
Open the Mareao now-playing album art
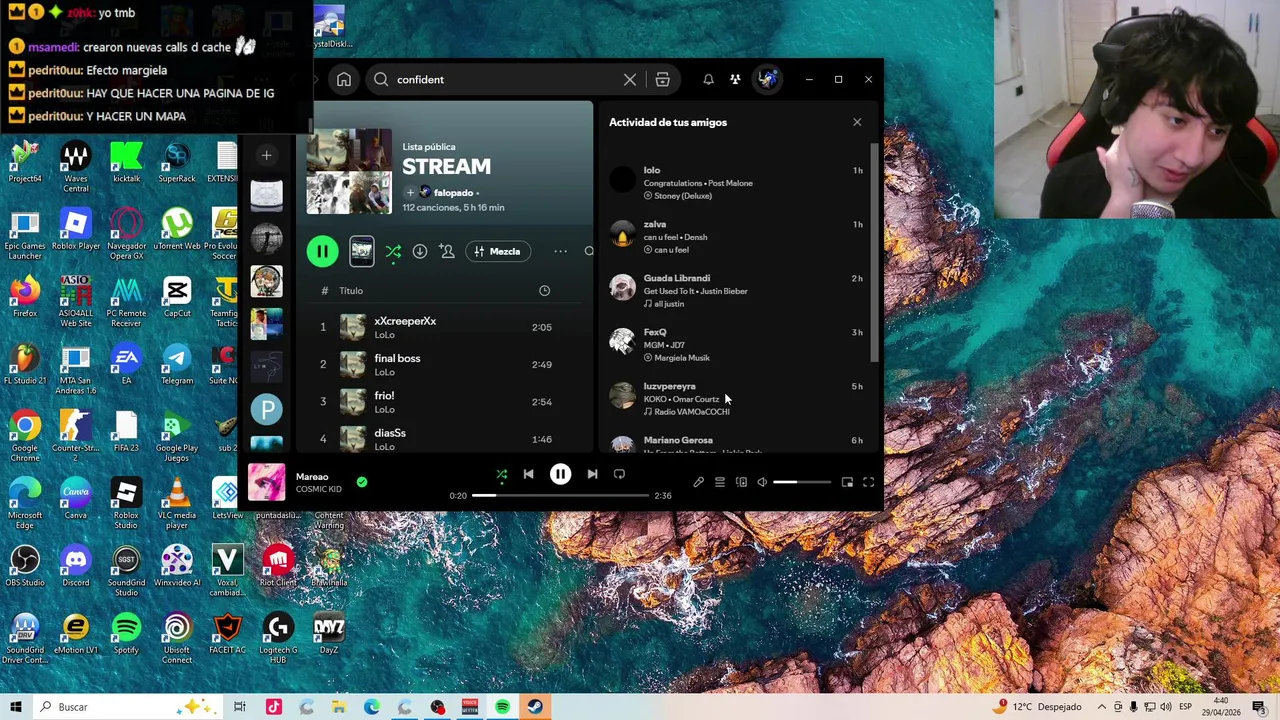pos(267,482)
